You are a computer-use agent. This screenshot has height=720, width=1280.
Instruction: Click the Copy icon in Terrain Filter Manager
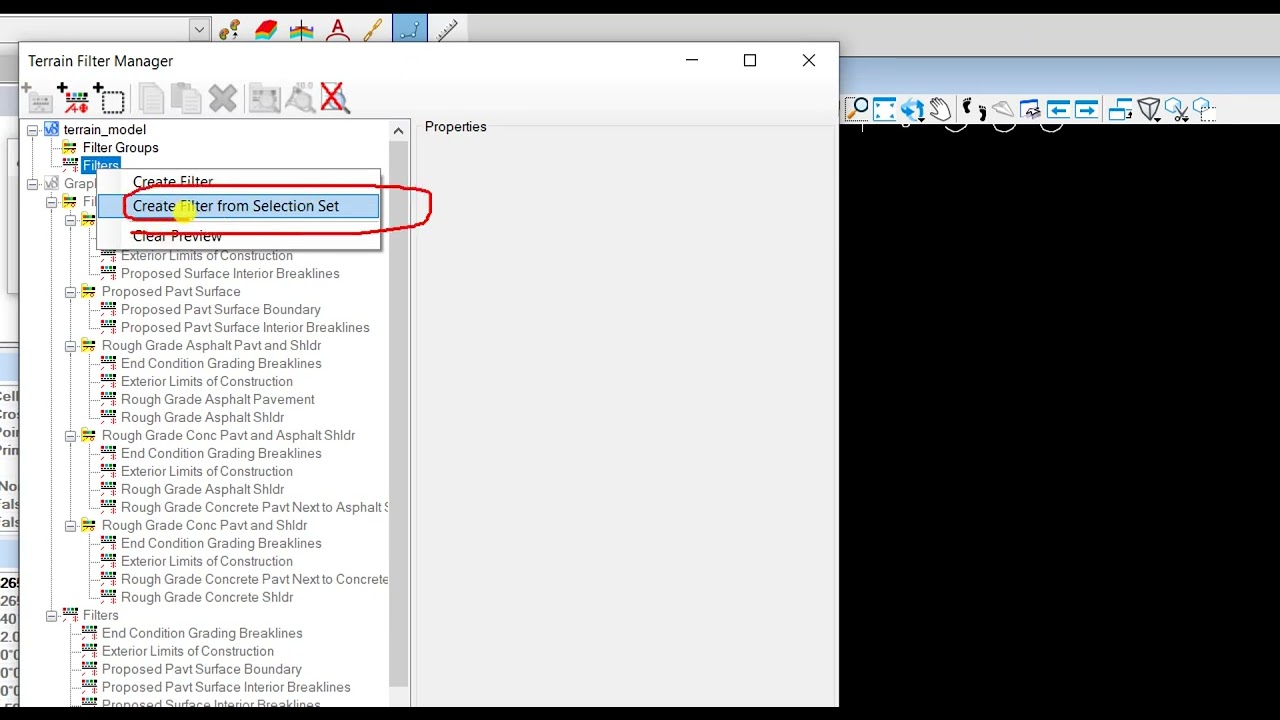tap(151, 98)
